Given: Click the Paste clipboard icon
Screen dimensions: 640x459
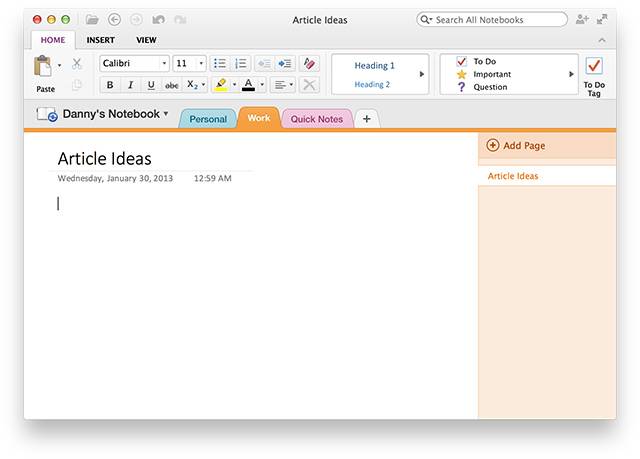Looking at the screenshot, I should click(x=43, y=67).
